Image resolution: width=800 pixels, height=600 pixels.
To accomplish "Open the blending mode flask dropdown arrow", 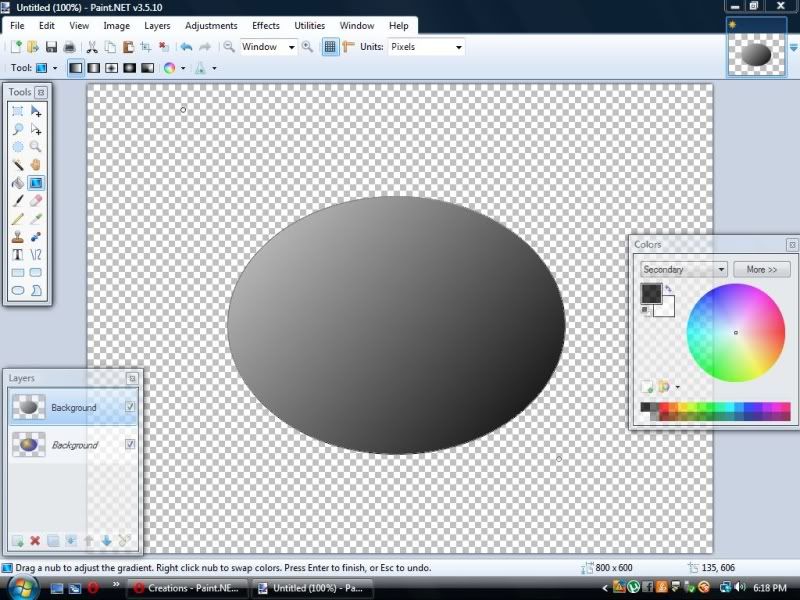I will [214, 68].
